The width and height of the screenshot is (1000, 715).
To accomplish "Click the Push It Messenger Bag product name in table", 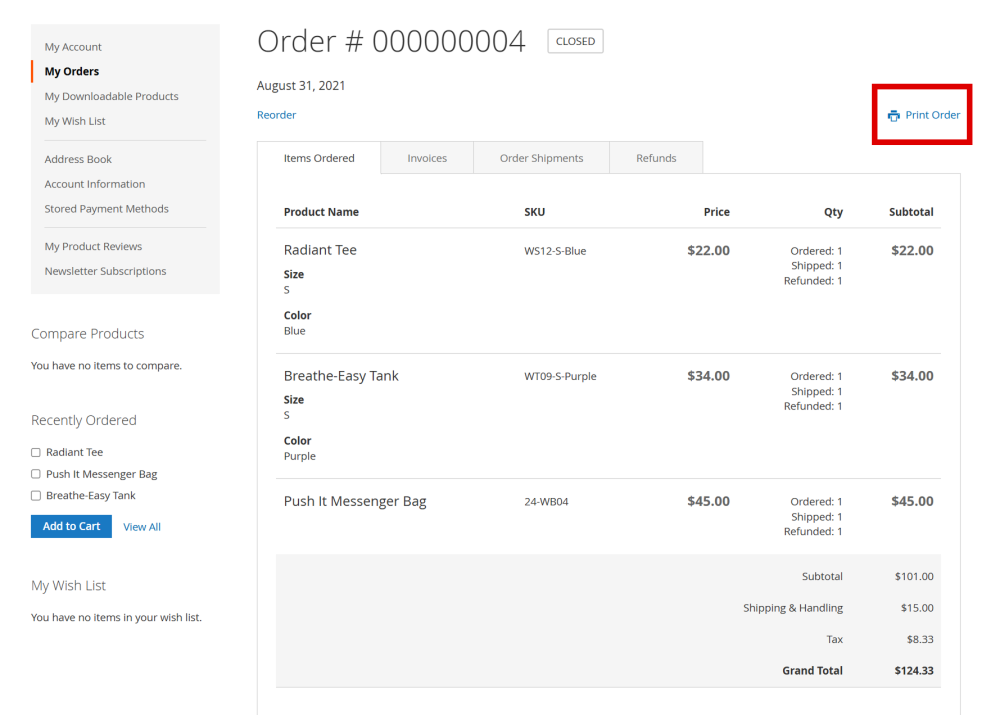I will coord(355,501).
